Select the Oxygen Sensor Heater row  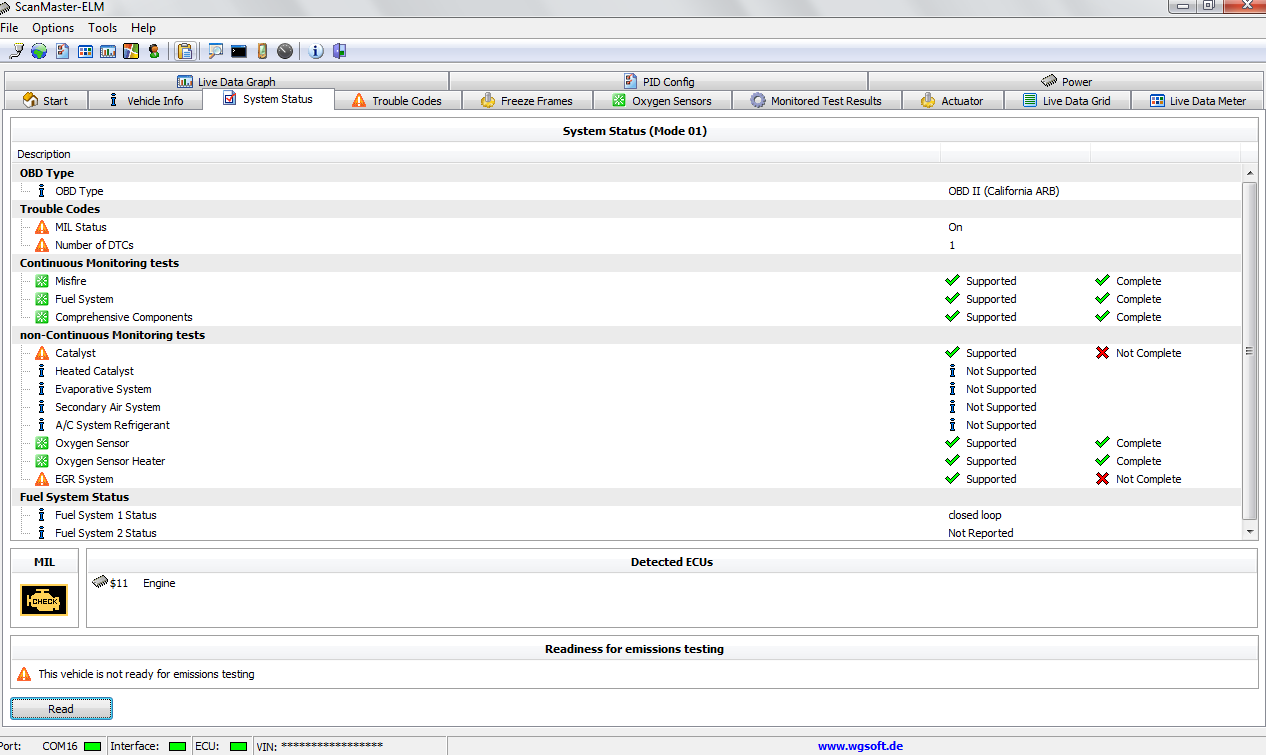pos(628,461)
